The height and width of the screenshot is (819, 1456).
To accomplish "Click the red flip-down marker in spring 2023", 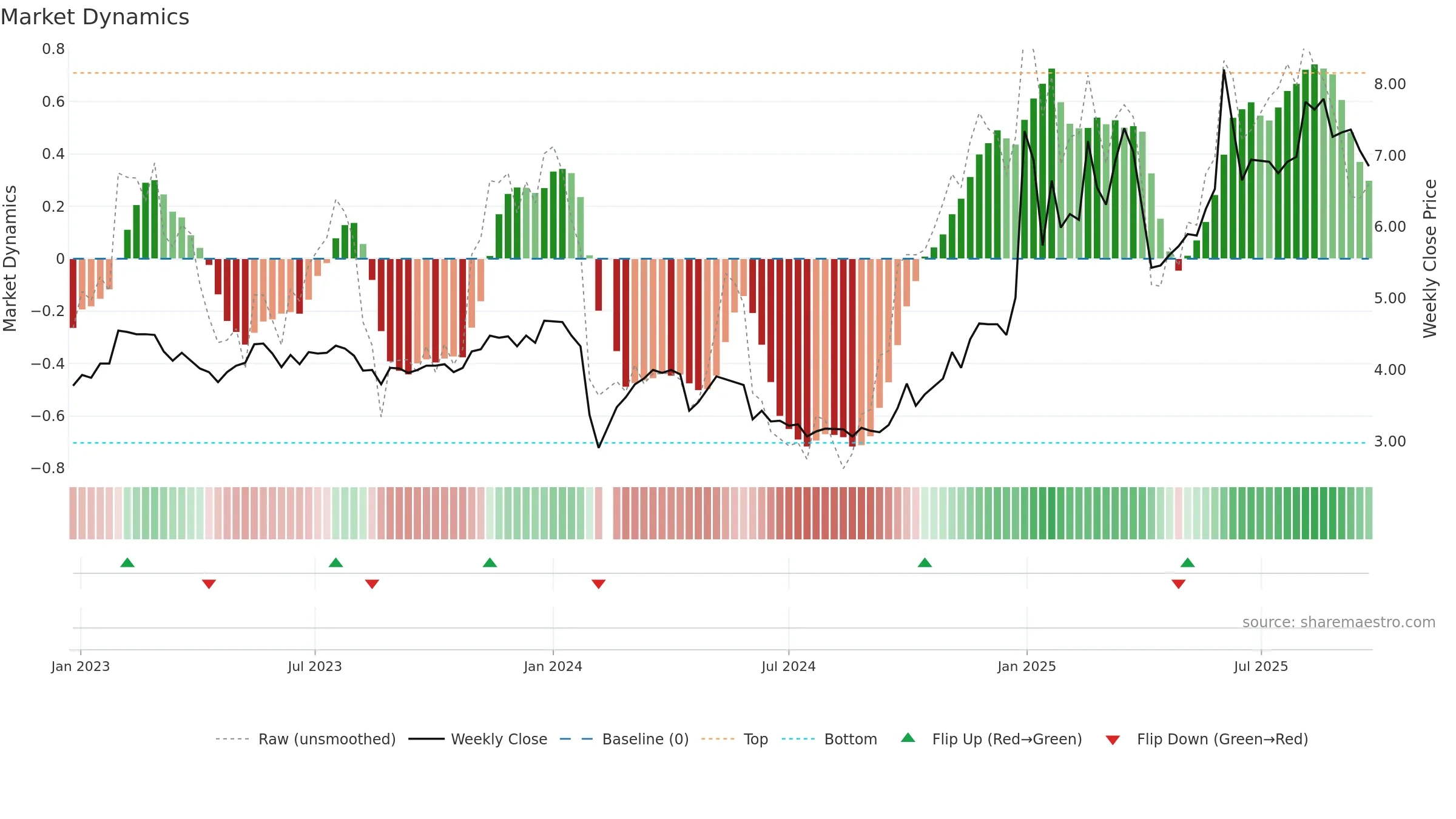I will coord(209,584).
